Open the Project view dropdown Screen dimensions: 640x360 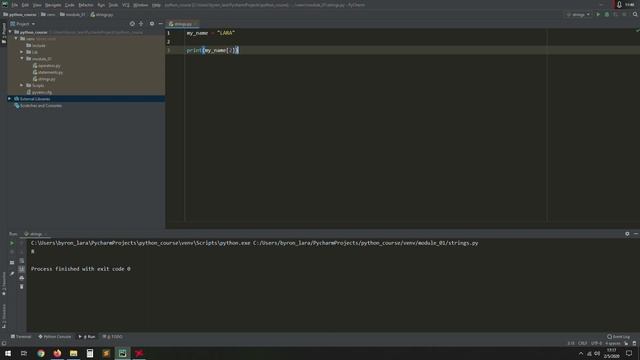[x=23, y=24]
